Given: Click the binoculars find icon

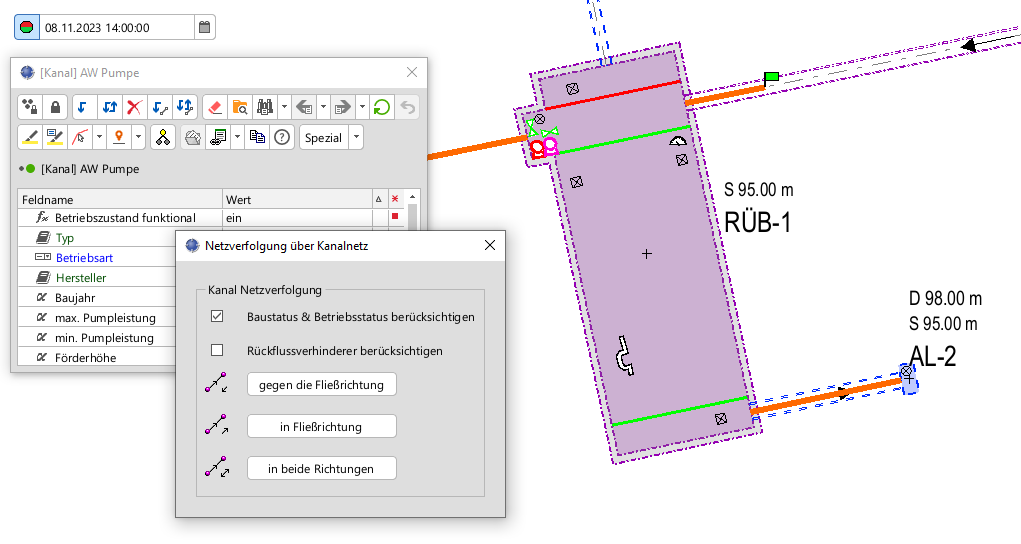Looking at the screenshot, I should pos(265,107).
